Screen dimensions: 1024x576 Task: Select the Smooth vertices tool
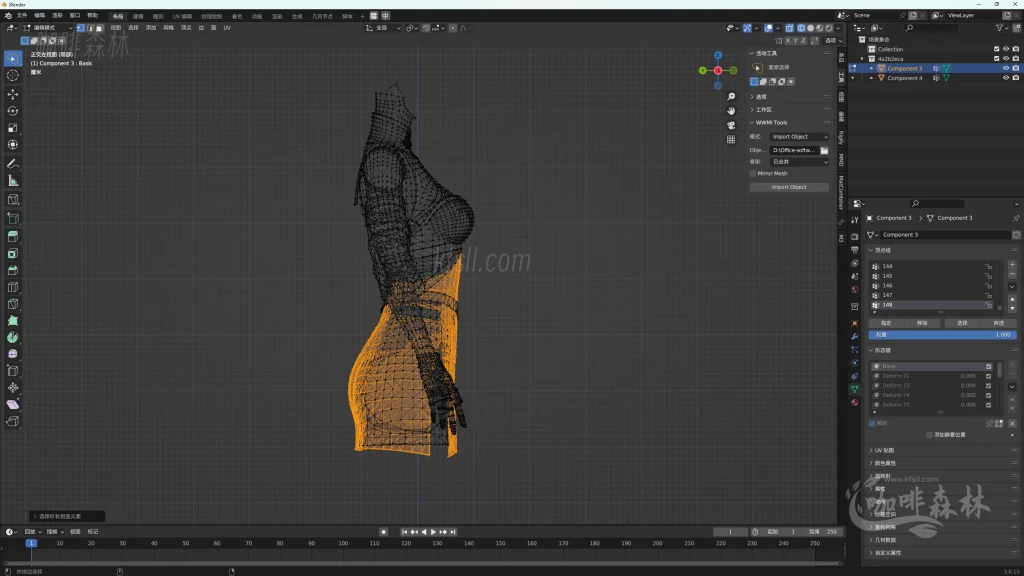pos(12,354)
